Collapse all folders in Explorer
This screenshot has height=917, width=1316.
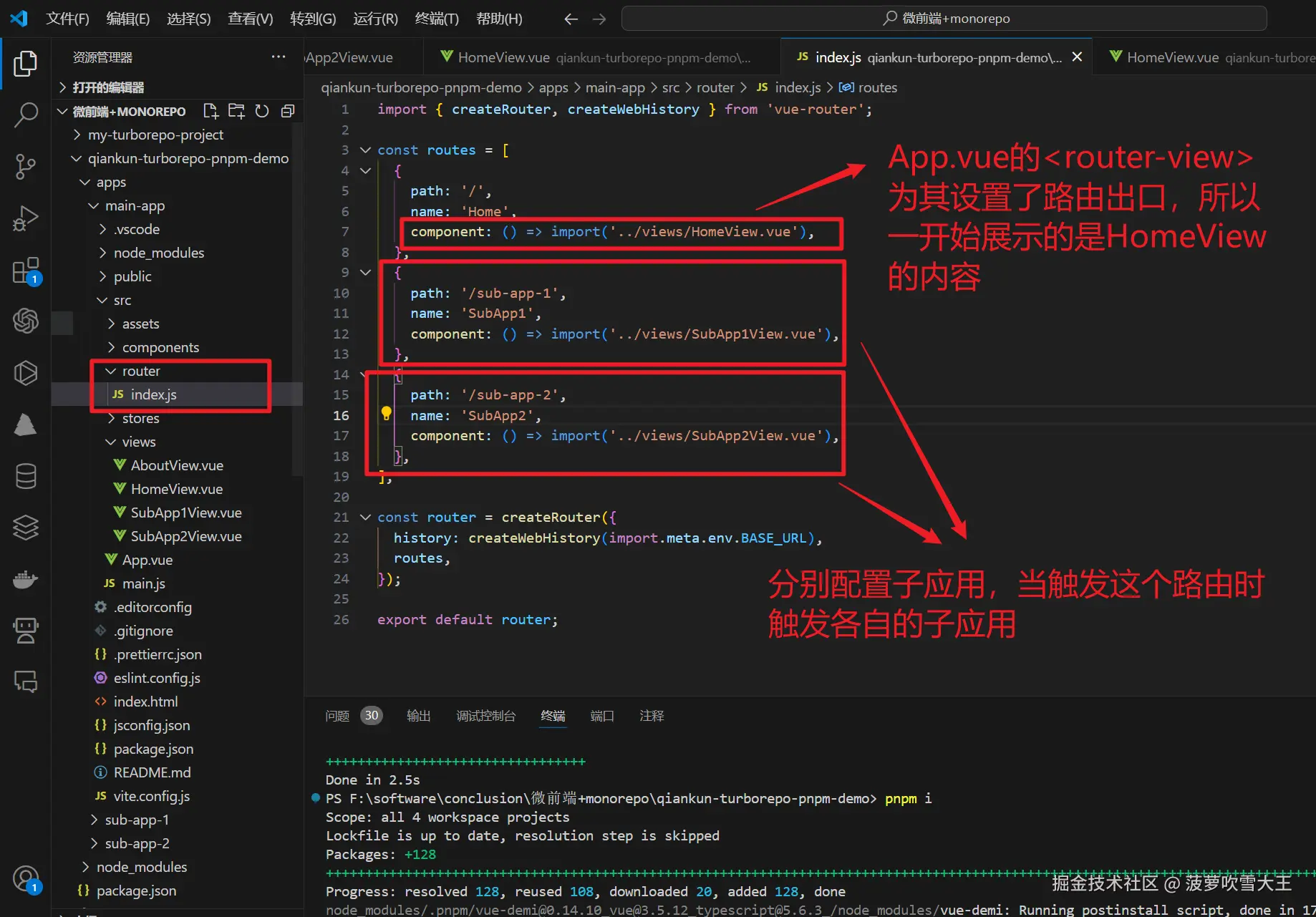coord(287,111)
